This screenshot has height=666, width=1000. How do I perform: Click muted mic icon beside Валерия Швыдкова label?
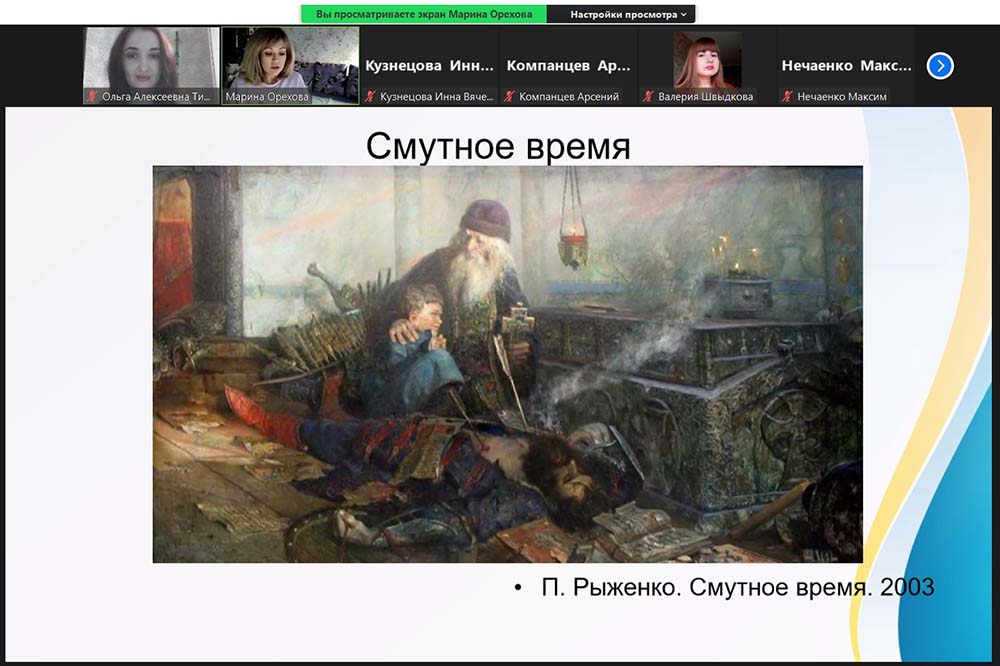[x=649, y=97]
